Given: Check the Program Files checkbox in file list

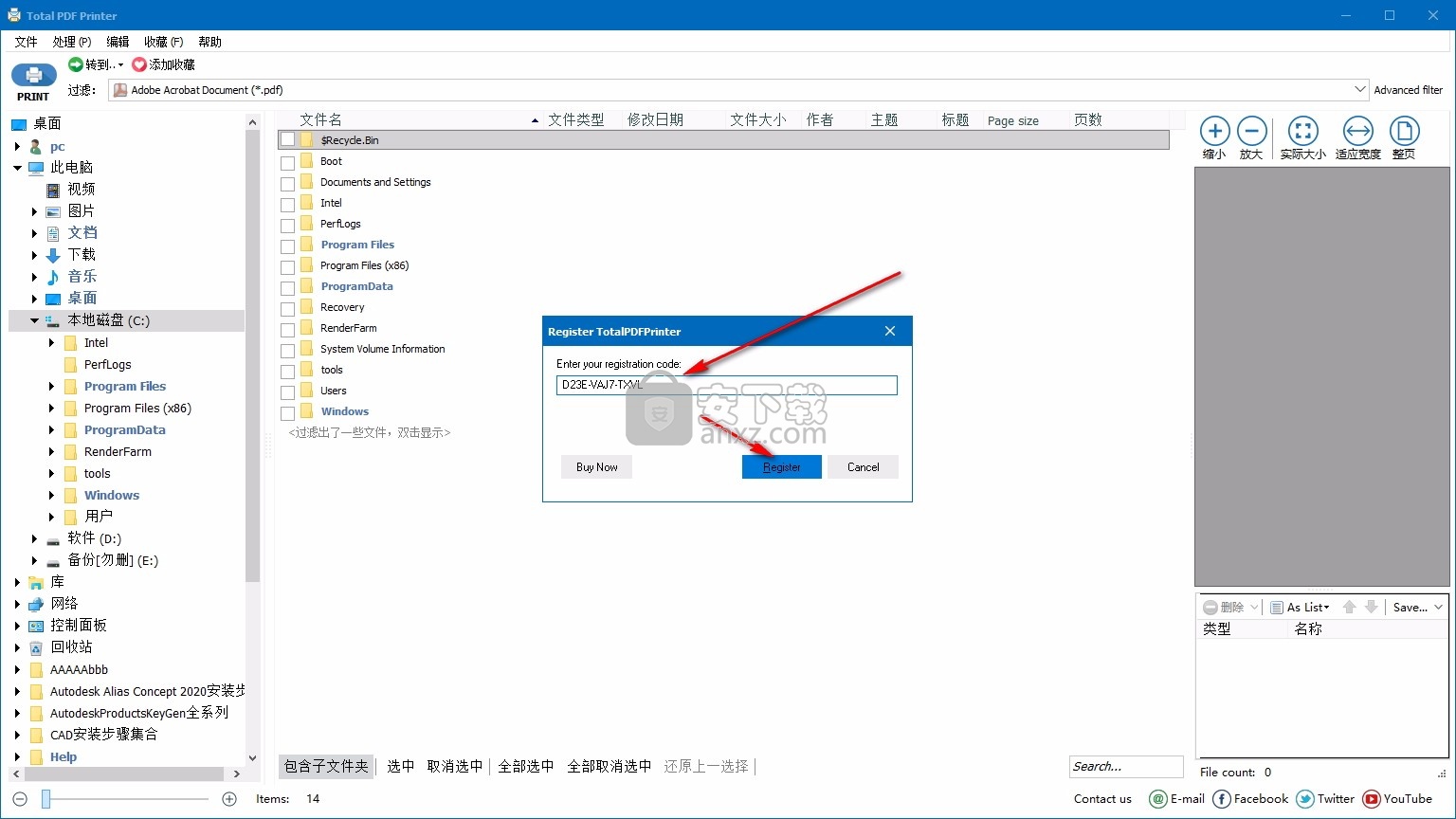Looking at the screenshot, I should (288, 246).
